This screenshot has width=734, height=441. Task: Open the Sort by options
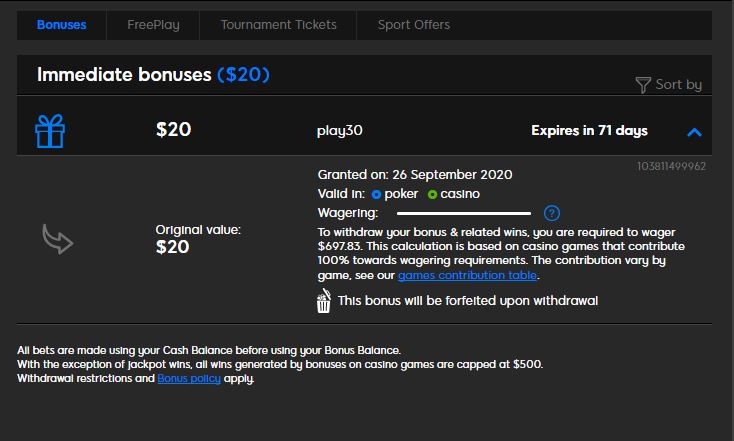[x=668, y=85]
